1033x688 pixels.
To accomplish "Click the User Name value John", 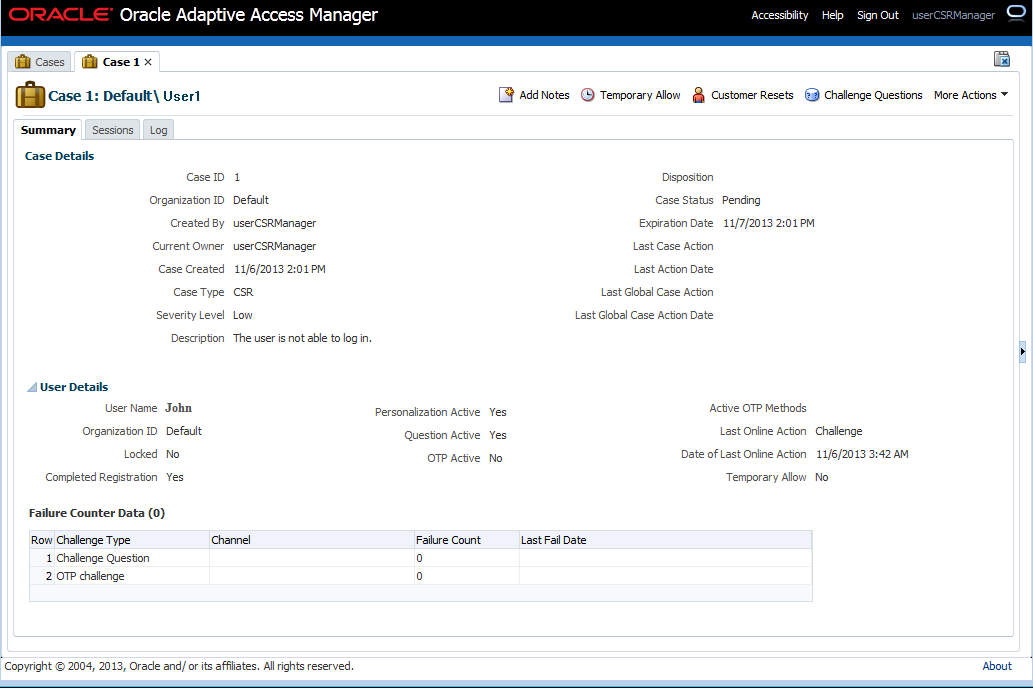I will tap(178, 408).
